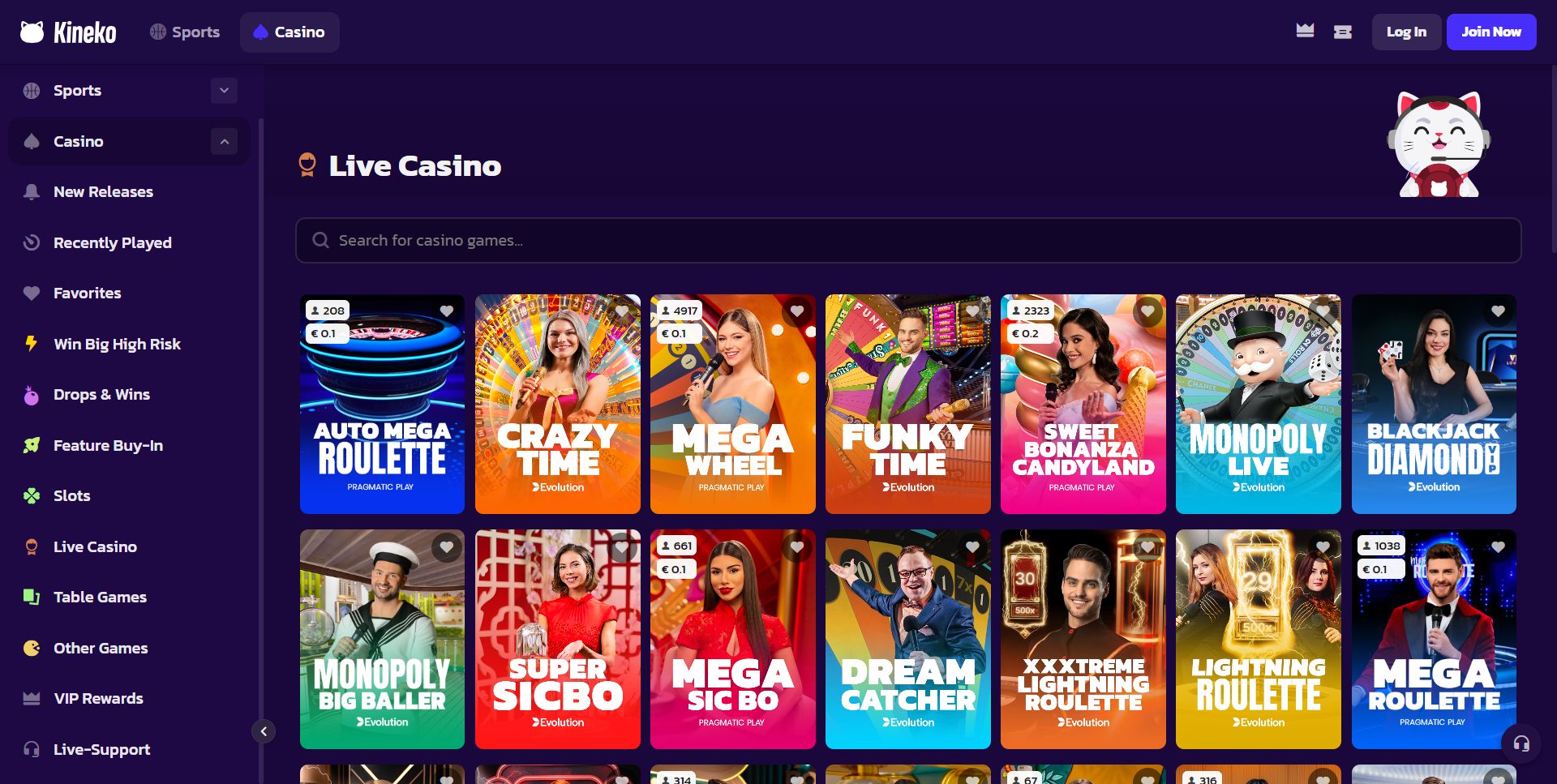Favorite Auto Mega Roulette with heart

click(447, 311)
